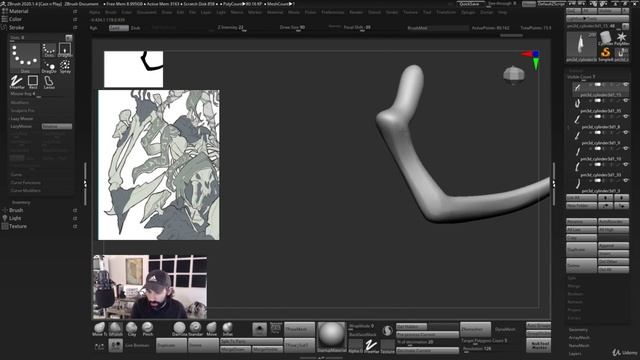Click the XYZ axis orientation gizmo
The image size is (640, 360).
532,59
